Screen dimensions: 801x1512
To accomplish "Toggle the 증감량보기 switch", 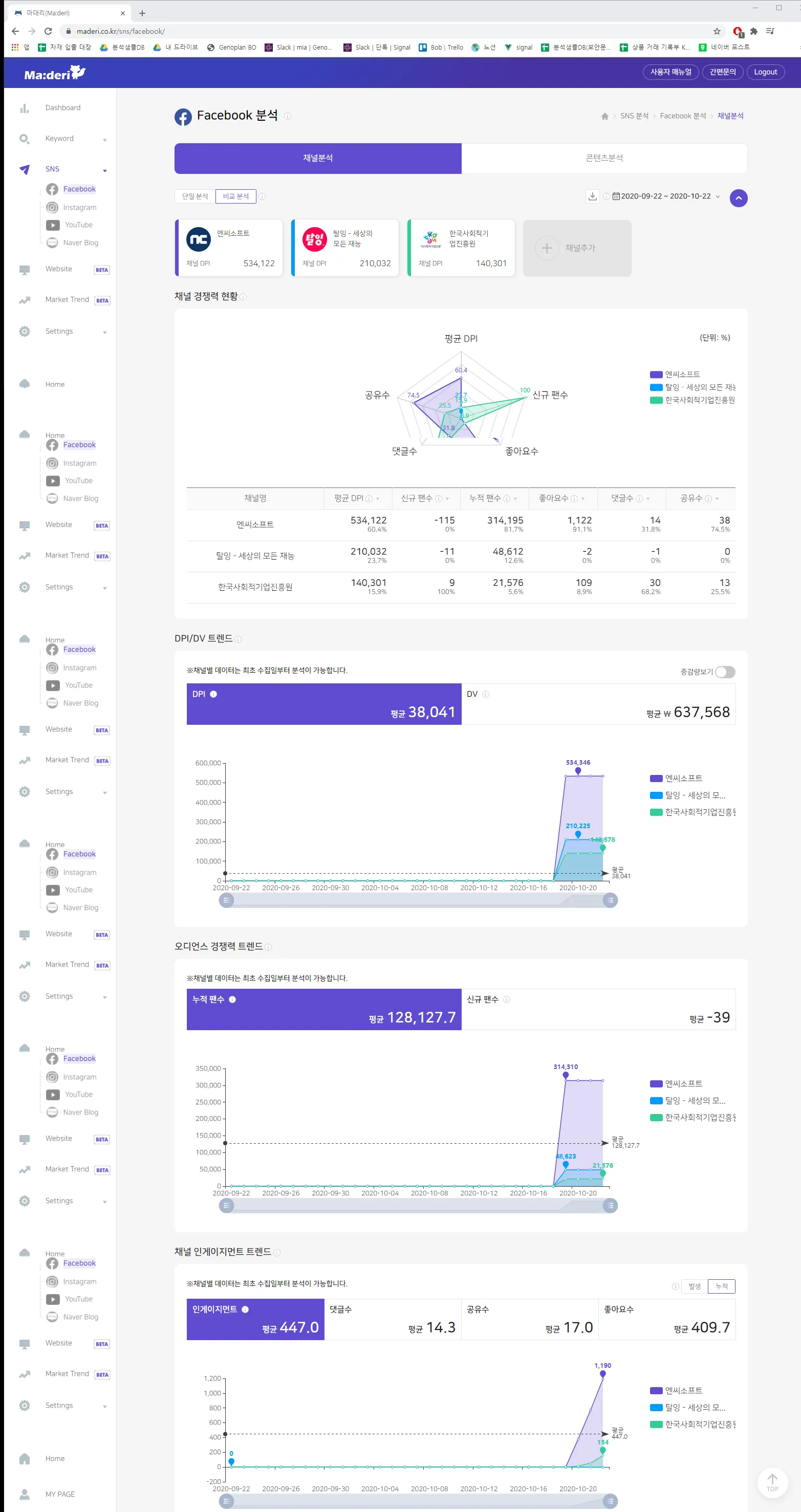I will (x=725, y=672).
